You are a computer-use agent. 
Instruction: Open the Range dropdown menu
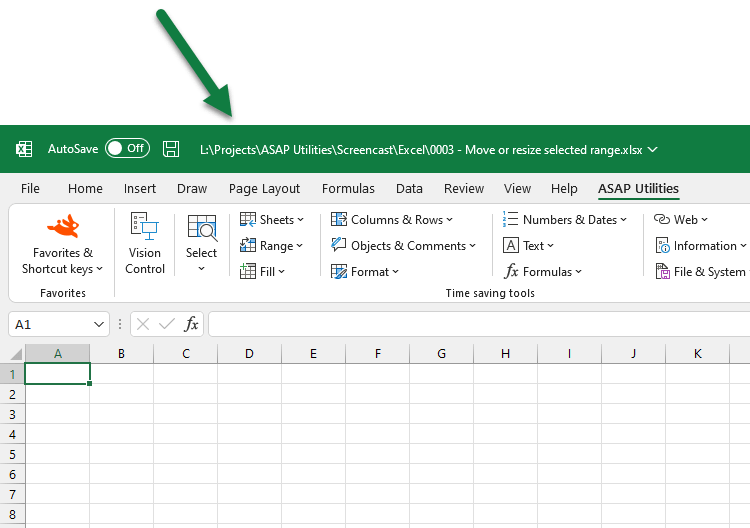pyautogui.click(x=281, y=246)
